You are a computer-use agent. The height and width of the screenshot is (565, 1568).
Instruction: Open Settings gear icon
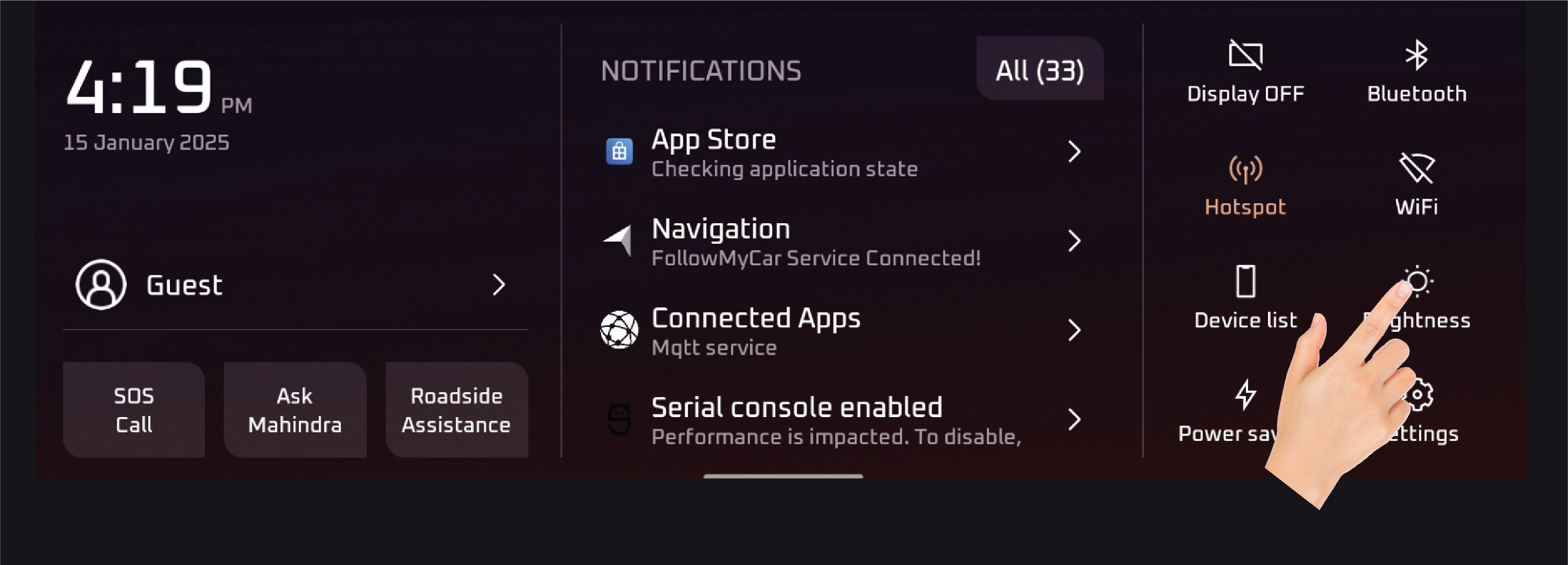[1419, 394]
